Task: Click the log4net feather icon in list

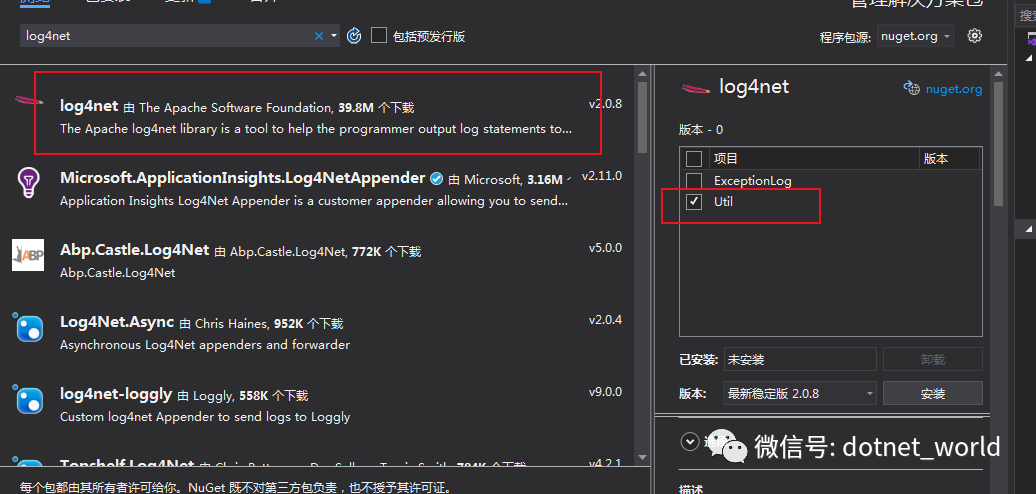Action: [x=29, y=101]
